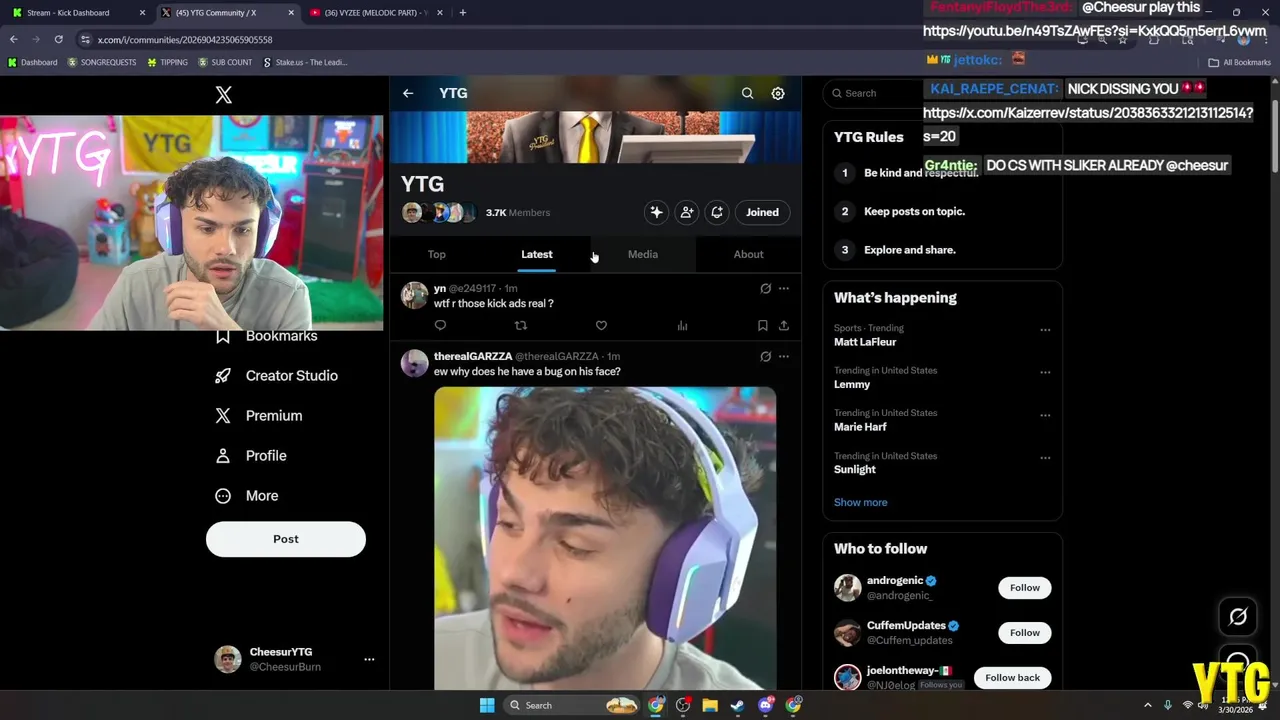Open Profile in sidebar
The image size is (1280, 720).
click(x=251, y=456)
